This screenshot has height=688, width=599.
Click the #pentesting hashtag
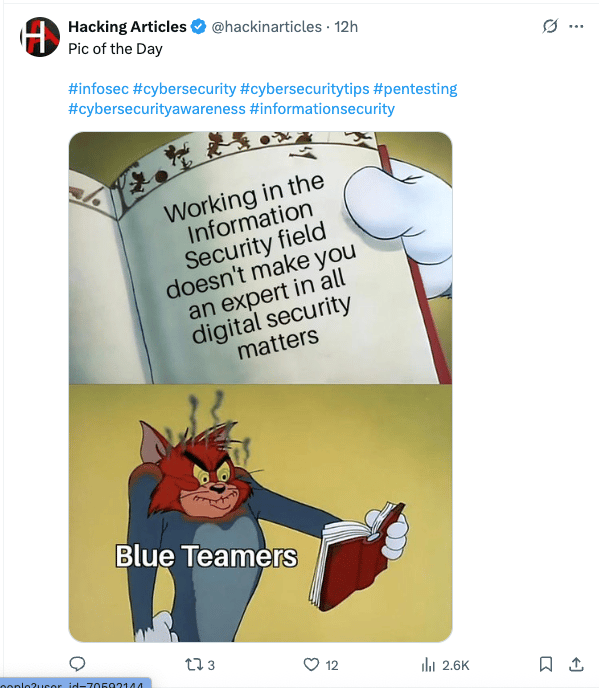pos(415,89)
